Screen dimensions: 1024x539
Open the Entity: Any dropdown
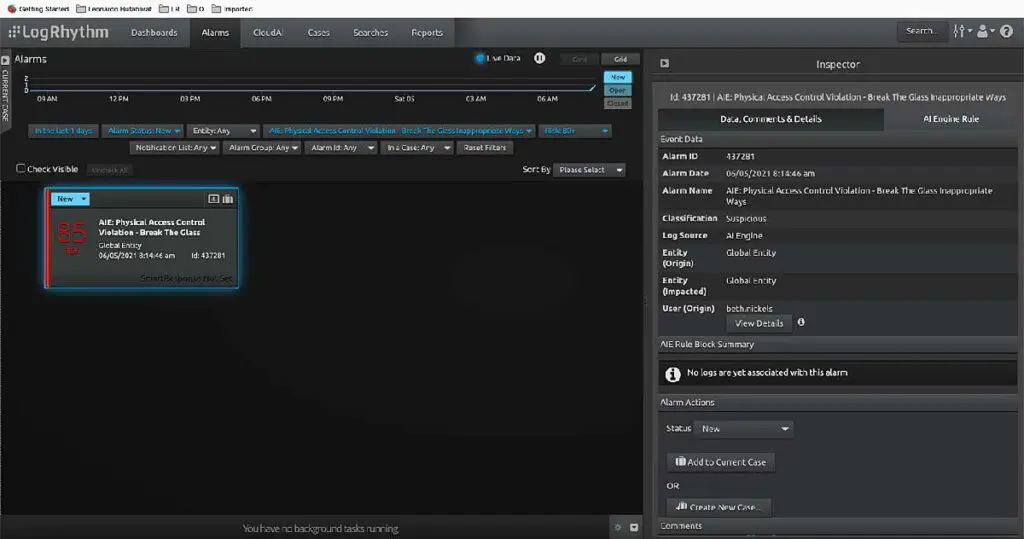point(223,131)
